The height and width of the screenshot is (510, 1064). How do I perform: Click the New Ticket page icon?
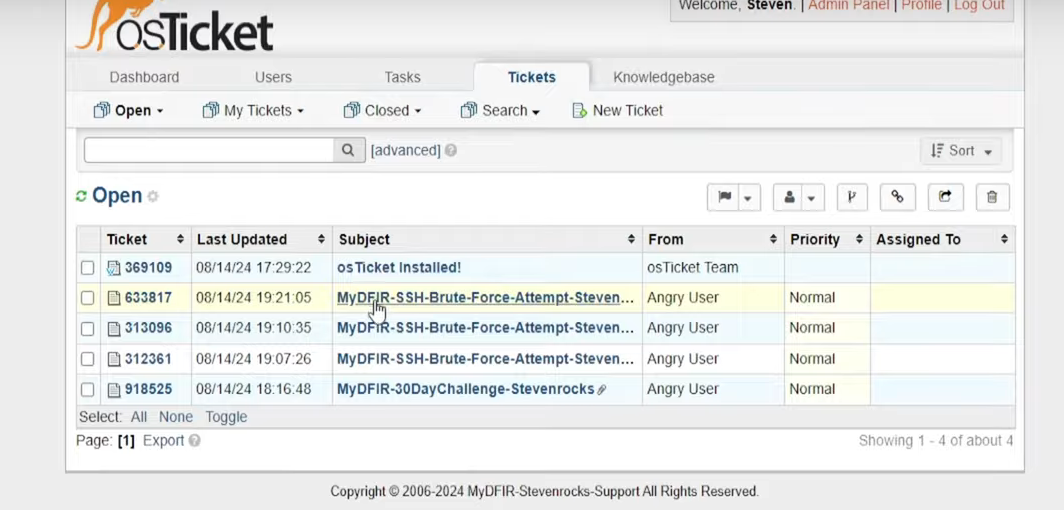coord(580,111)
